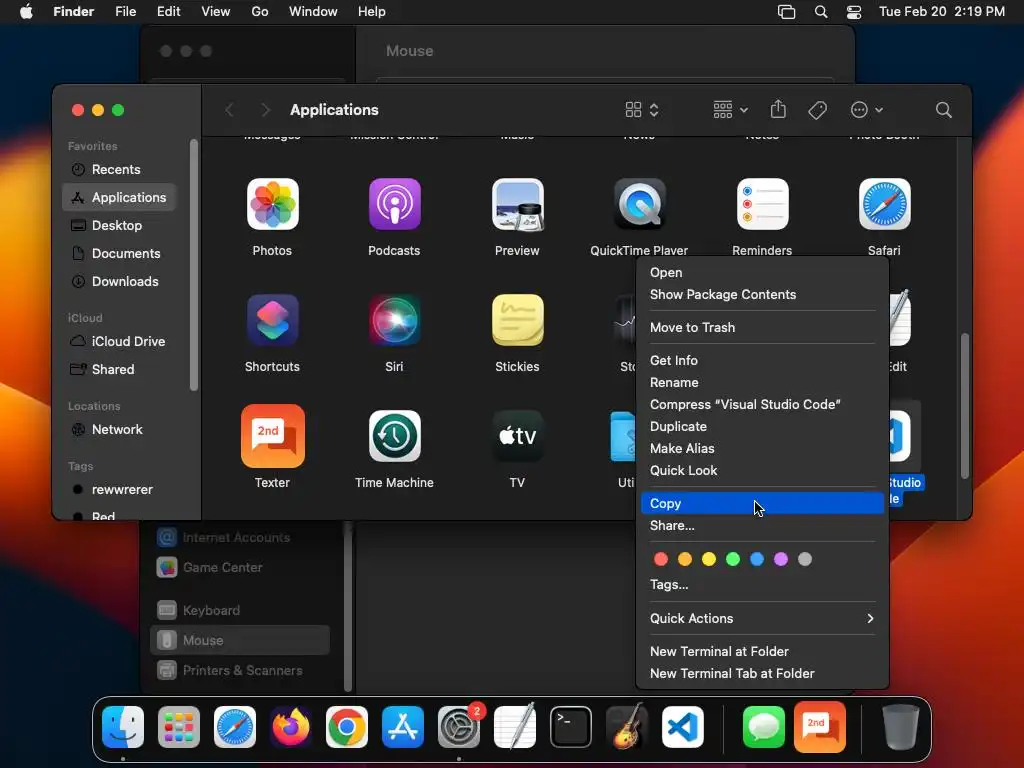Choose Compress "Visual Studio Code"
This screenshot has width=1024, height=768.
click(x=762, y=404)
